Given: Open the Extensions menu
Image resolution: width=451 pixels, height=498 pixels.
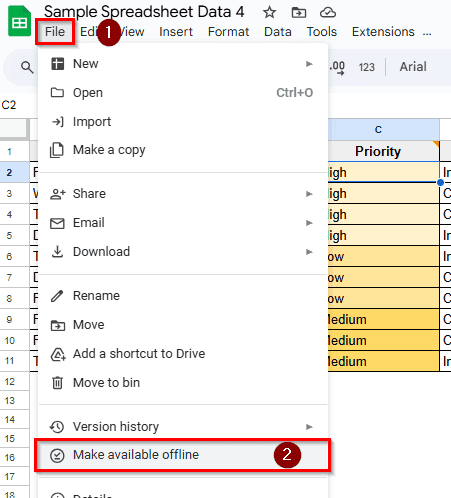Looking at the screenshot, I should pos(383,32).
